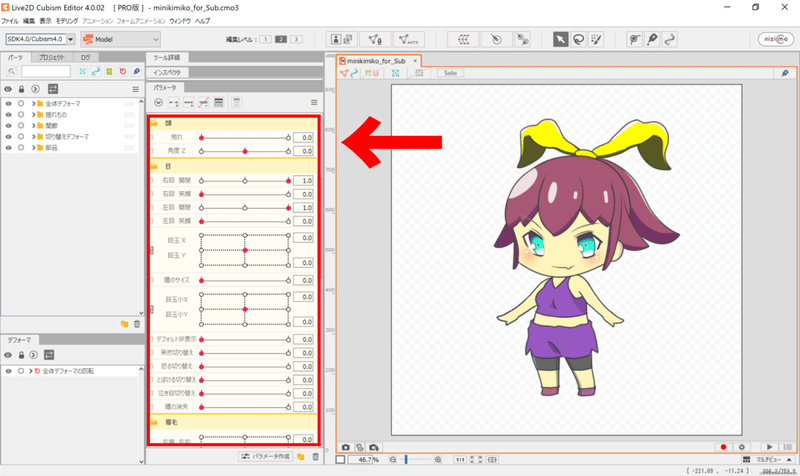Hide the 関節 part folder
The width and height of the screenshot is (800, 476).
[8, 126]
